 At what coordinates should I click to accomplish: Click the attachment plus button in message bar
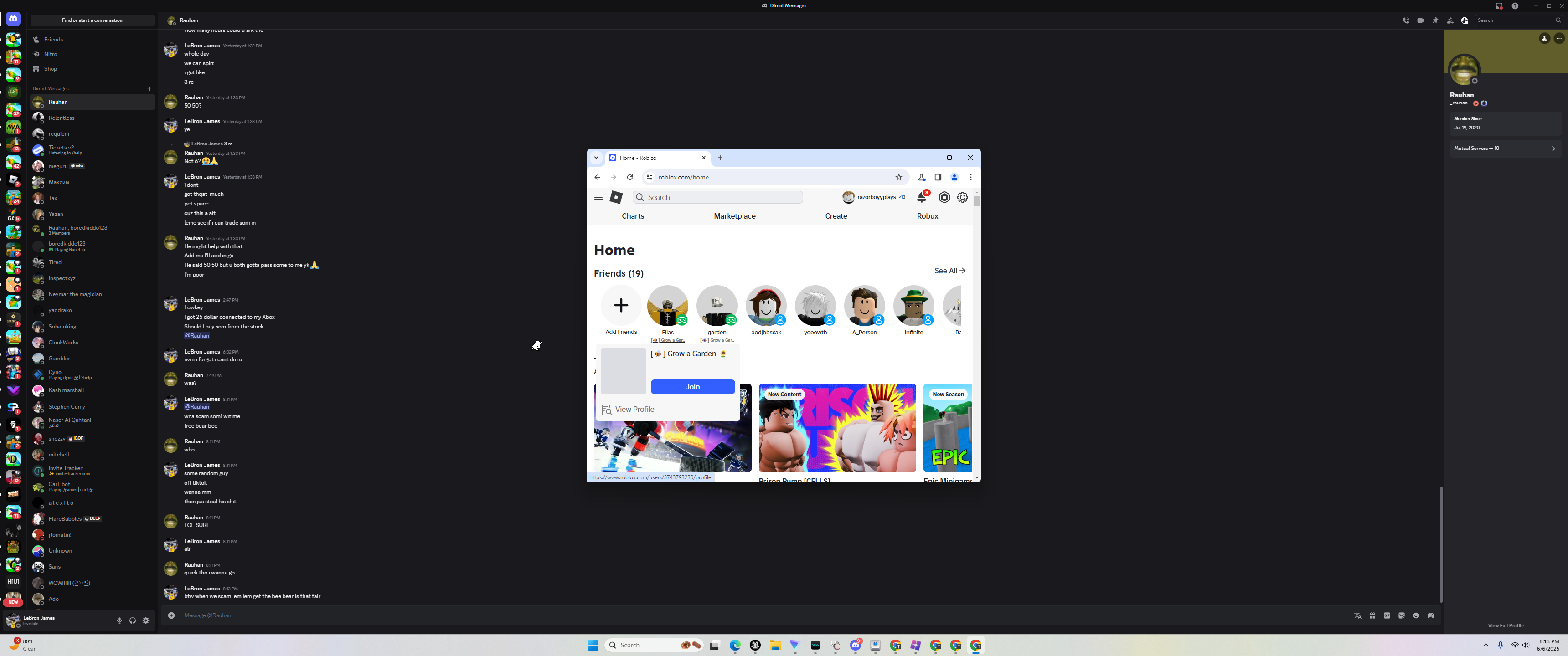coord(172,615)
